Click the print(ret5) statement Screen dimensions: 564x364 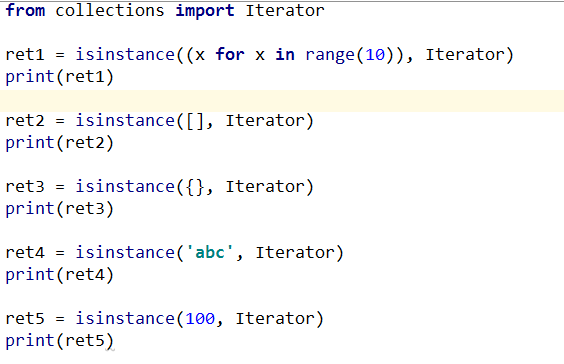(x=60, y=341)
